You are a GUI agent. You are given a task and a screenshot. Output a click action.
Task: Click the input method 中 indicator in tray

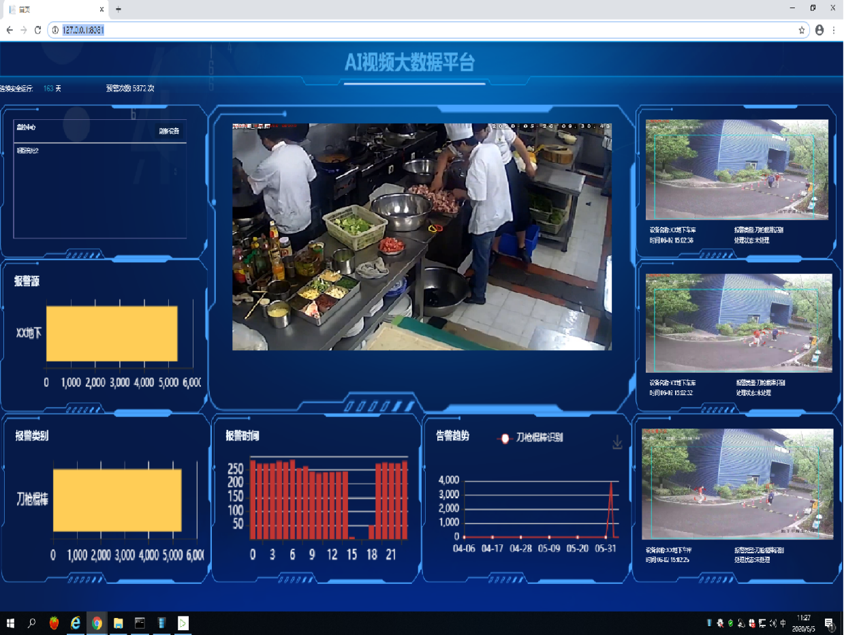pos(783,623)
